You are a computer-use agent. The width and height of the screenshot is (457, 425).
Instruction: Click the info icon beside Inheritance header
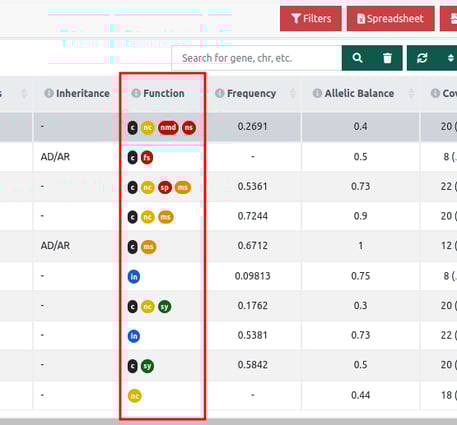[x=49, y=93]
